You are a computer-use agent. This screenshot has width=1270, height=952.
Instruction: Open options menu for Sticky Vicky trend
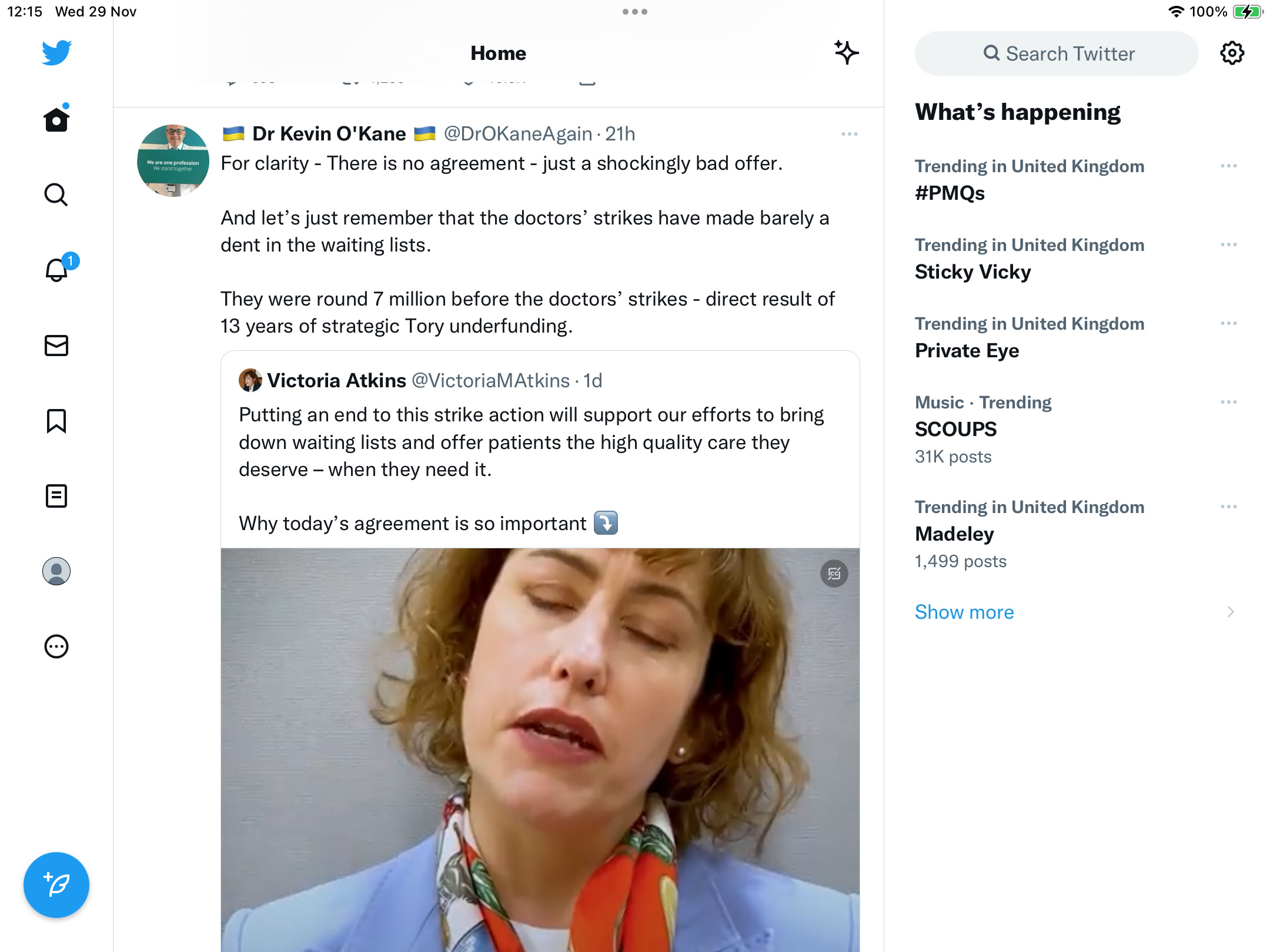tap(1228, 245)
